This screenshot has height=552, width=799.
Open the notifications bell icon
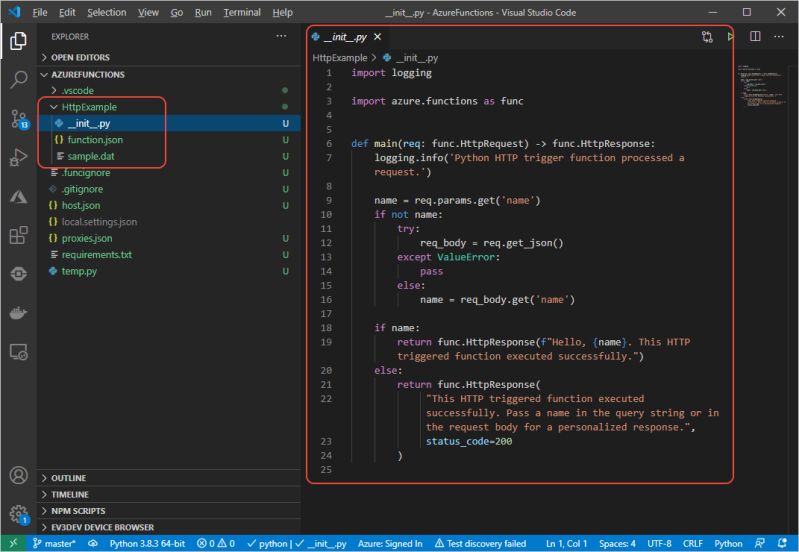[783, 543]
